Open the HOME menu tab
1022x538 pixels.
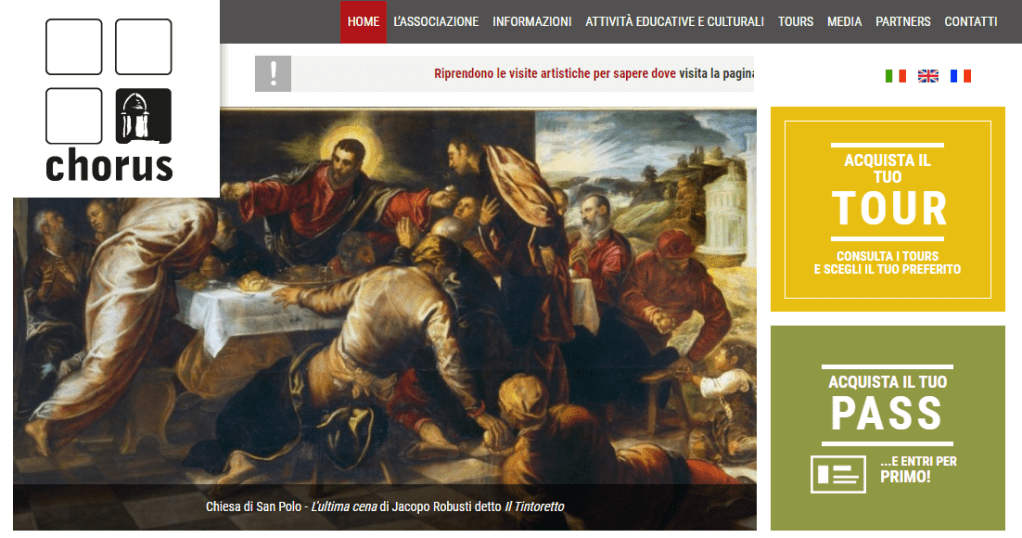pyautogui.click(x=363, y=22)
